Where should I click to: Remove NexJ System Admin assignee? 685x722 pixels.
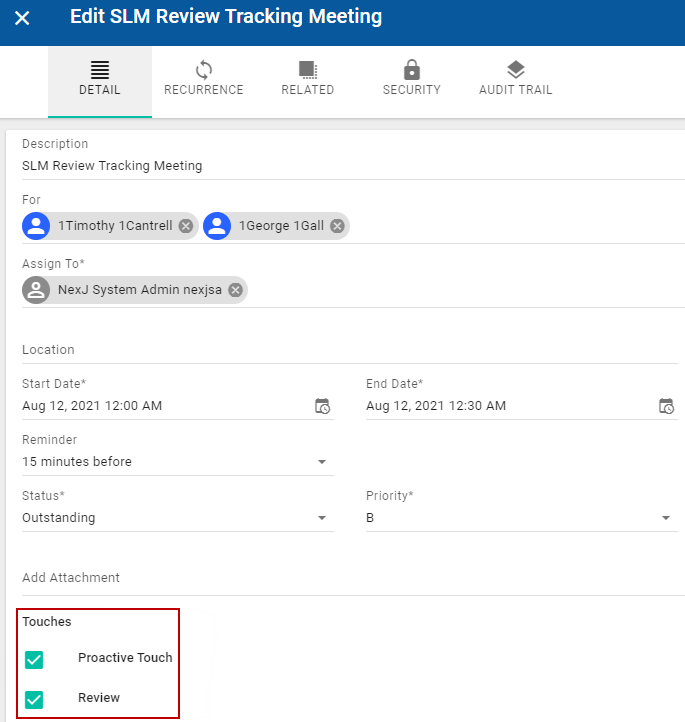235,290
